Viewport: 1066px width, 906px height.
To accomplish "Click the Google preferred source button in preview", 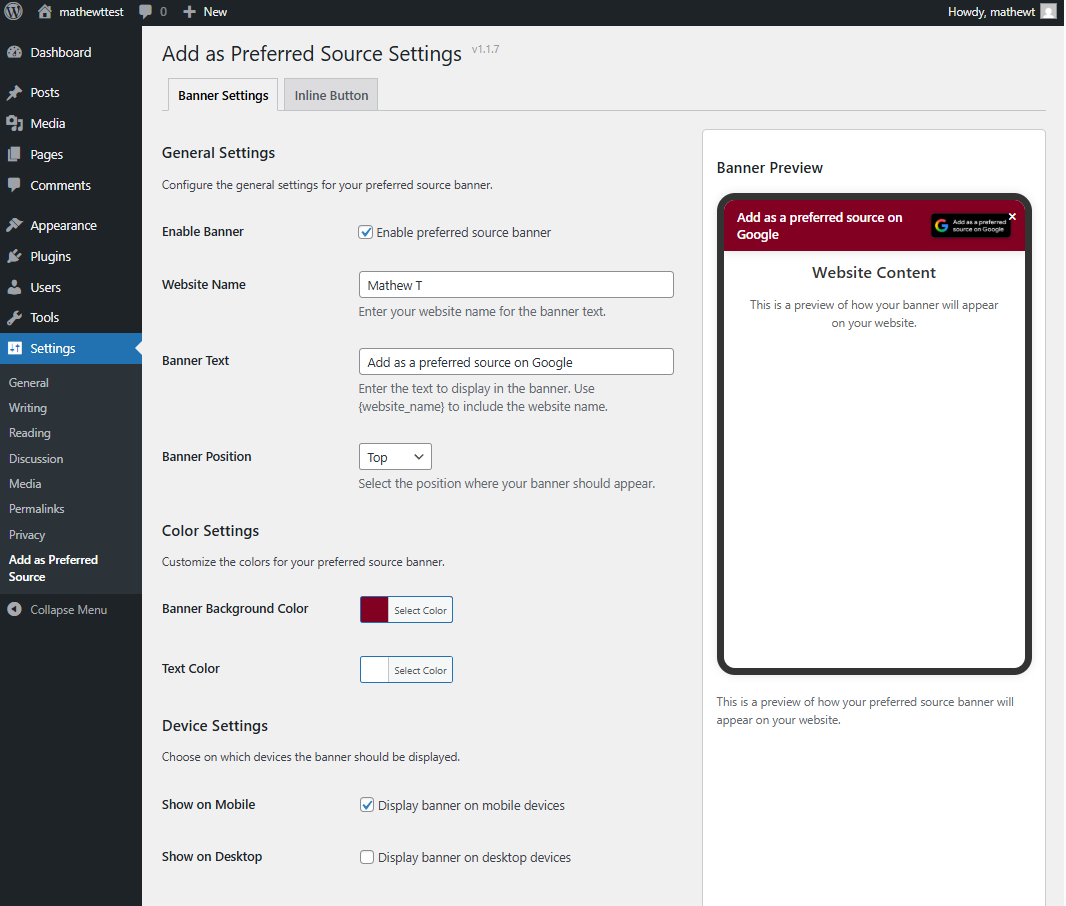I will 970,226.
